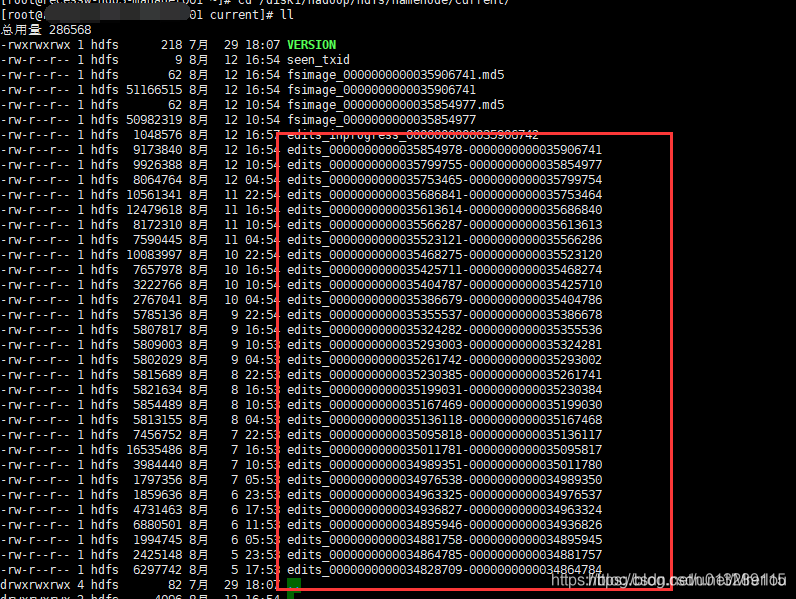Viewport: 796px width, 599px height.
Task: Click edits file ending in 35167468
Action: coord(444,420)
